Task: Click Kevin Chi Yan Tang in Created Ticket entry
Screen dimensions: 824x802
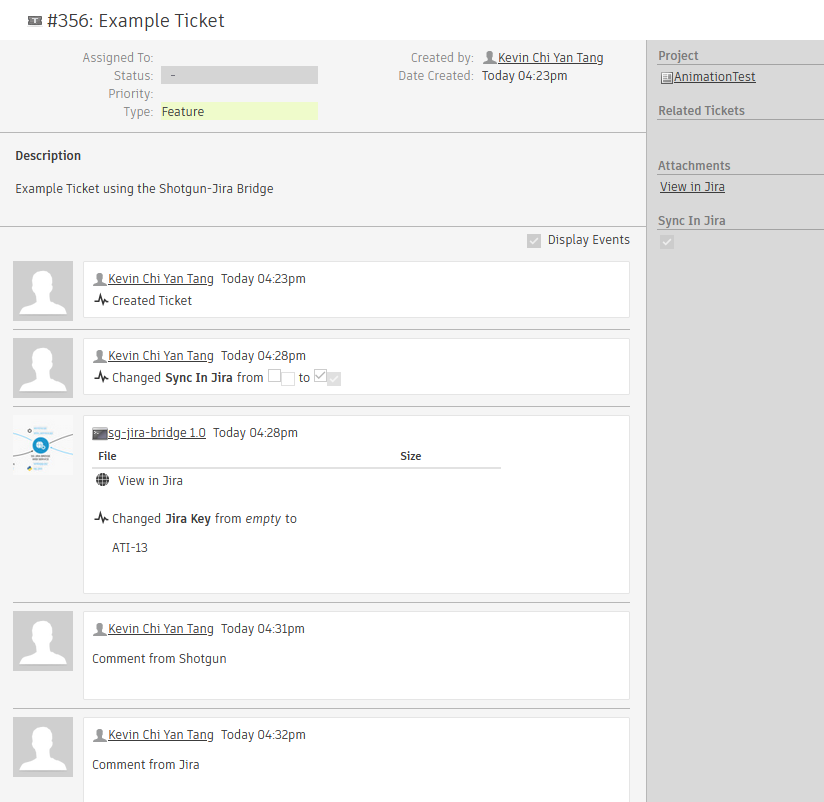Action: coord(161,279)
